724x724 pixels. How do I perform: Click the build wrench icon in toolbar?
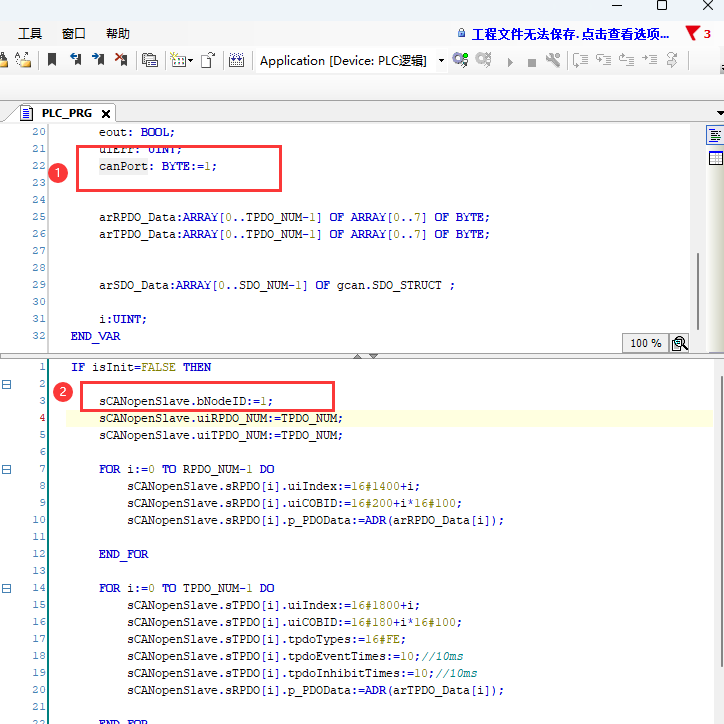pos(553,60)
